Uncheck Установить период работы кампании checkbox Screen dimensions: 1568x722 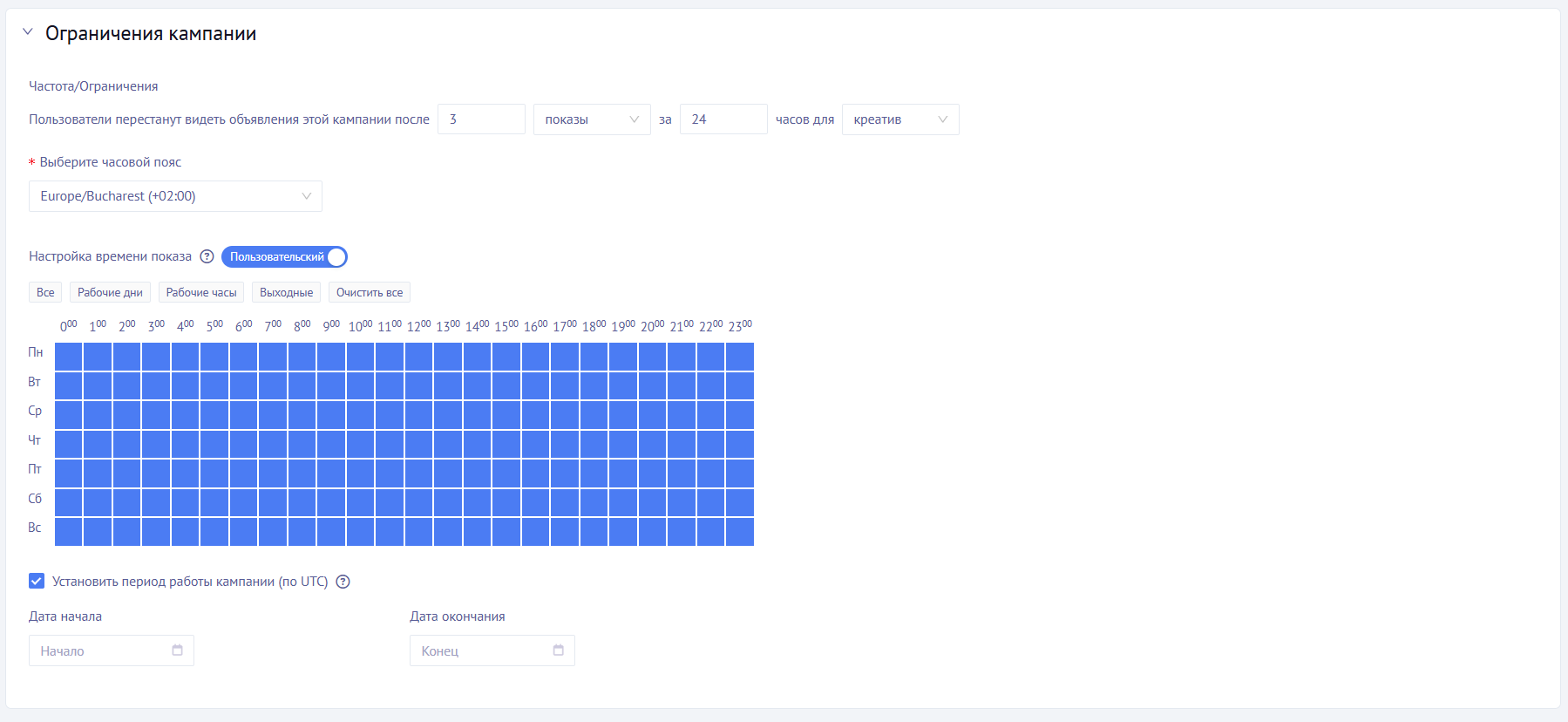[37, 582]
